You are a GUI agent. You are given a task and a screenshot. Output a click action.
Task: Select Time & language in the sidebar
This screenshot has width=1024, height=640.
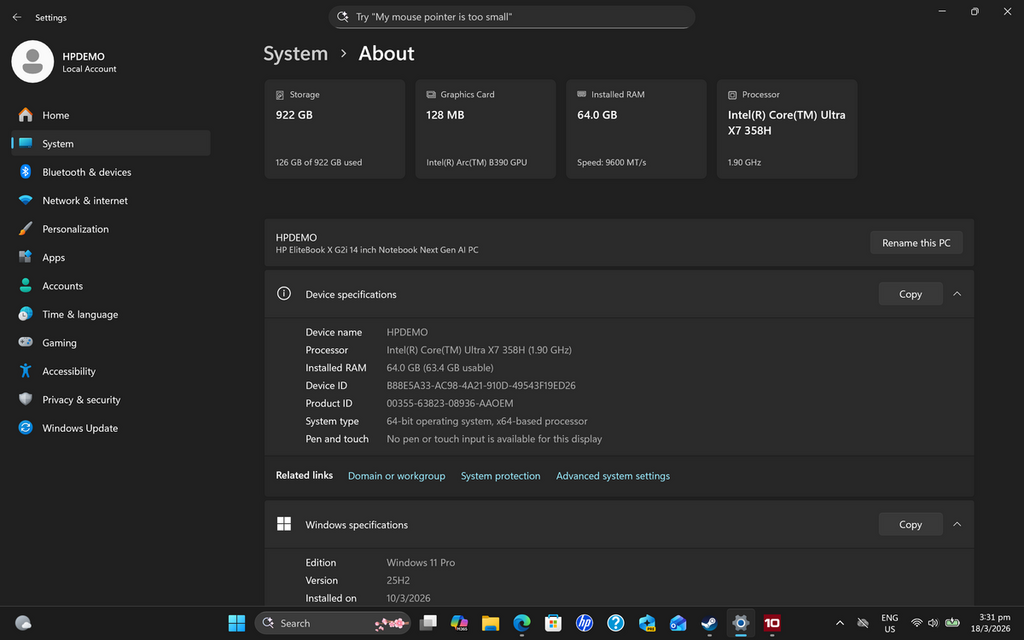(79, 314)
